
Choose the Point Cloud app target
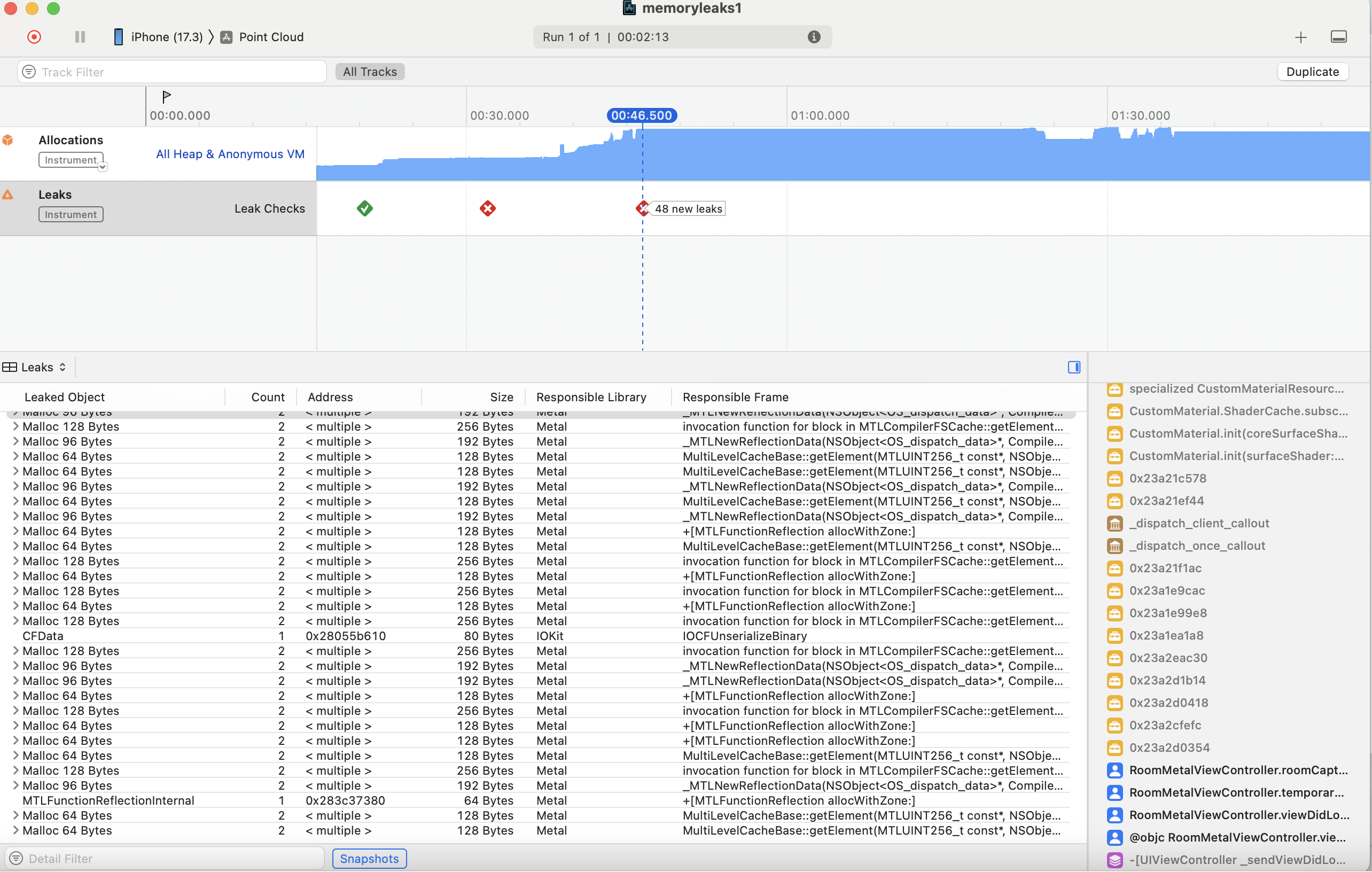point(263,37)
